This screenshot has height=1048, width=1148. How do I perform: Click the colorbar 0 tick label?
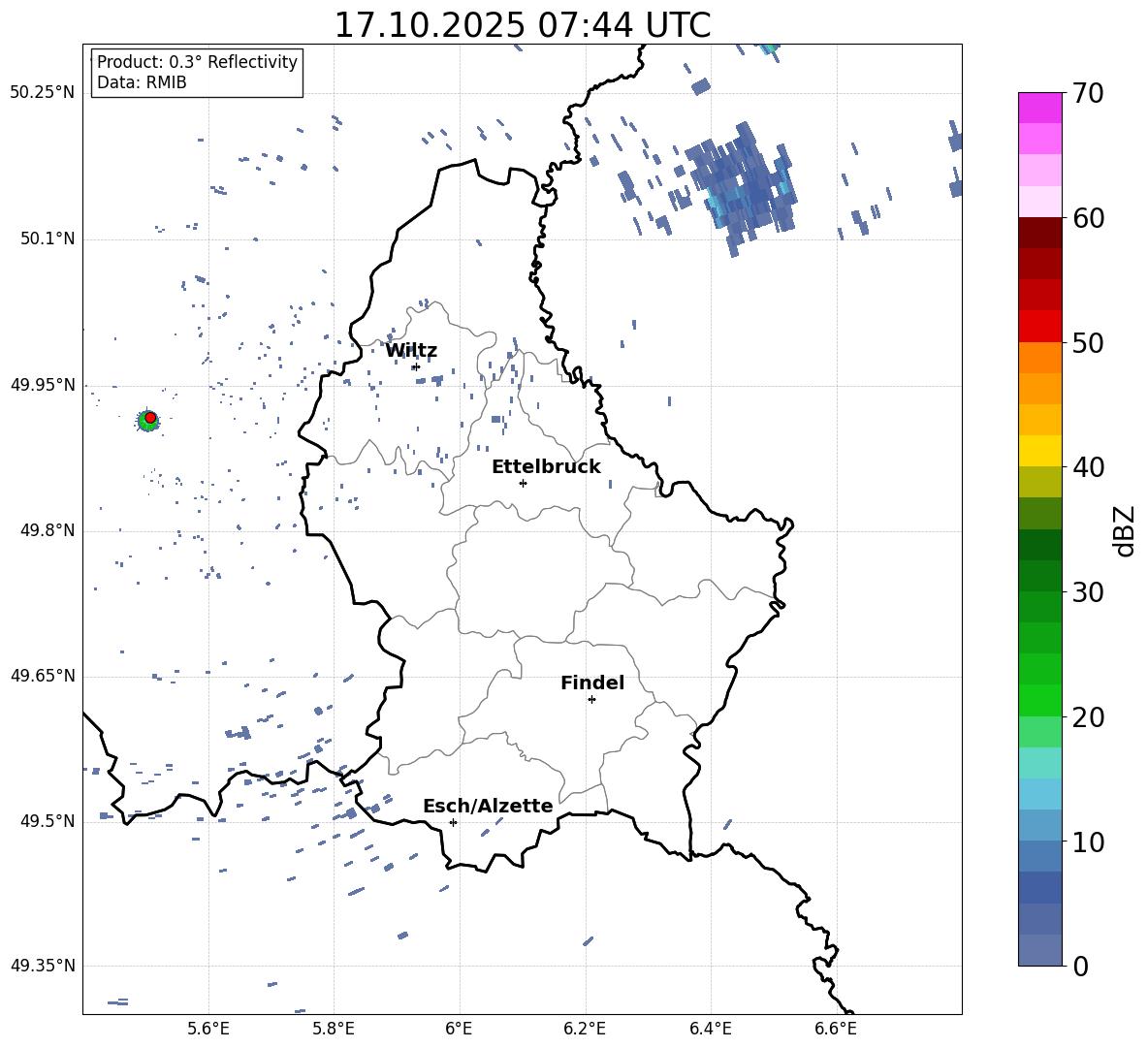point(1081,966)
